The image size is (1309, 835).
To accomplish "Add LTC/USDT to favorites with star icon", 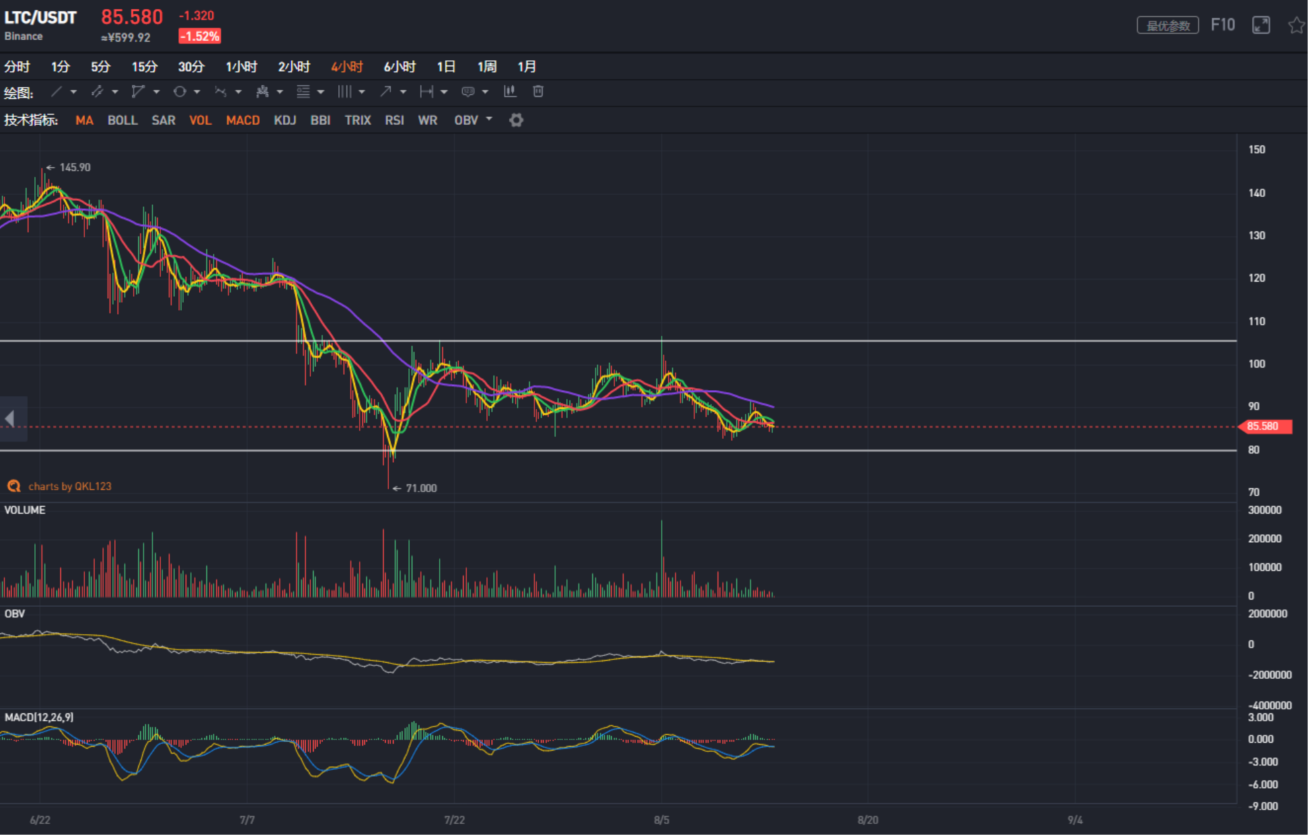I will pyautogui.click(x=1296, y=25).
